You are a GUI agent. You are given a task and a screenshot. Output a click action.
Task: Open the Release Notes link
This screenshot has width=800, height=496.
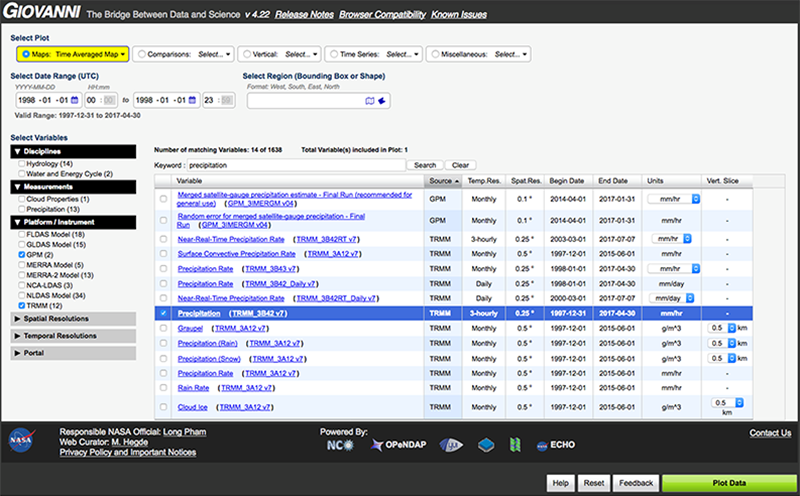click(x=305, y=15)
